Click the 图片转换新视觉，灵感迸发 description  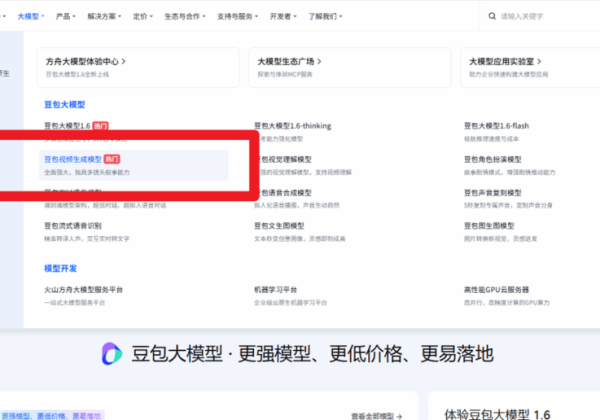501,239
